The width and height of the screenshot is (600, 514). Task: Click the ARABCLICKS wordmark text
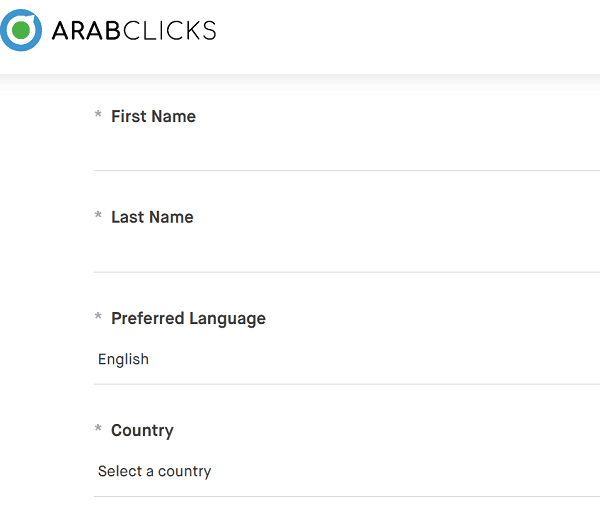[134, 31]
